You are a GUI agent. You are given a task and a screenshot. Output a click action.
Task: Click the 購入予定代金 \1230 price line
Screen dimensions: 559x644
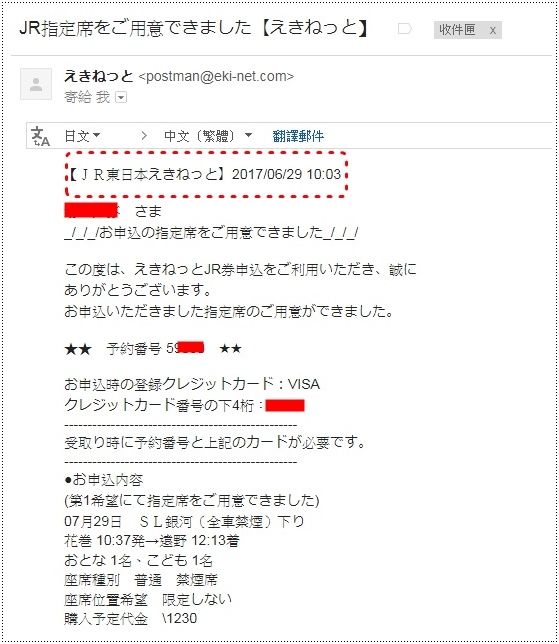pos(131,619)
